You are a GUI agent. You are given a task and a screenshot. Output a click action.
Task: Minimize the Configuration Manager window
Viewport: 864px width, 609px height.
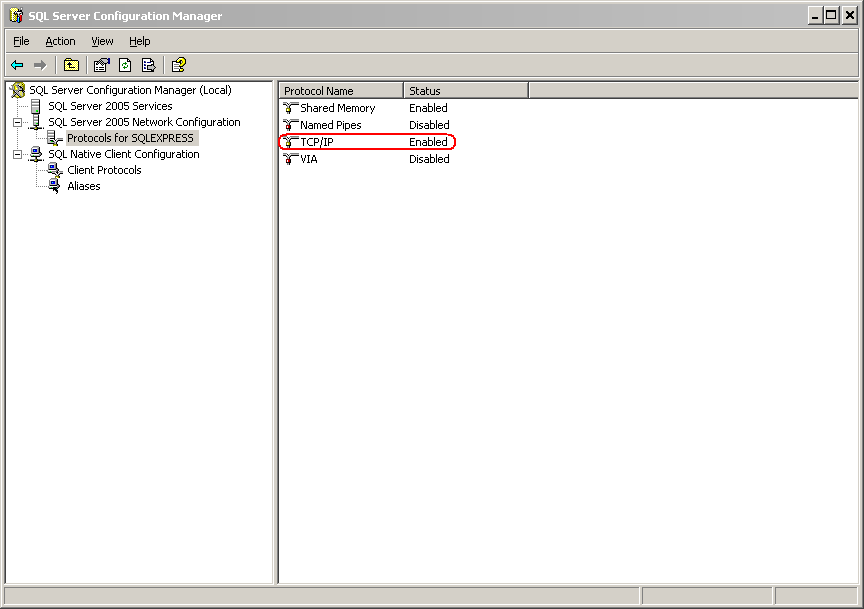[x=816, y=15]
